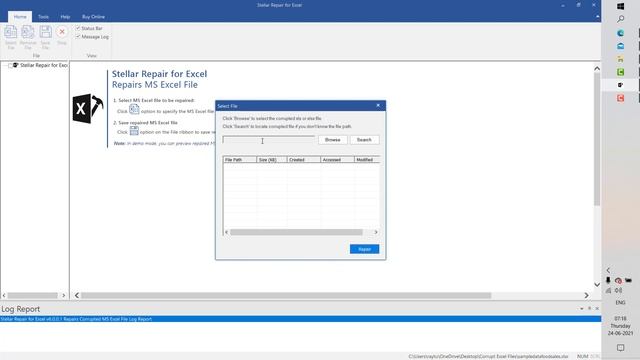Open the red recorder taskbar icon
640x360 pixels.
(x=620, y=98)
